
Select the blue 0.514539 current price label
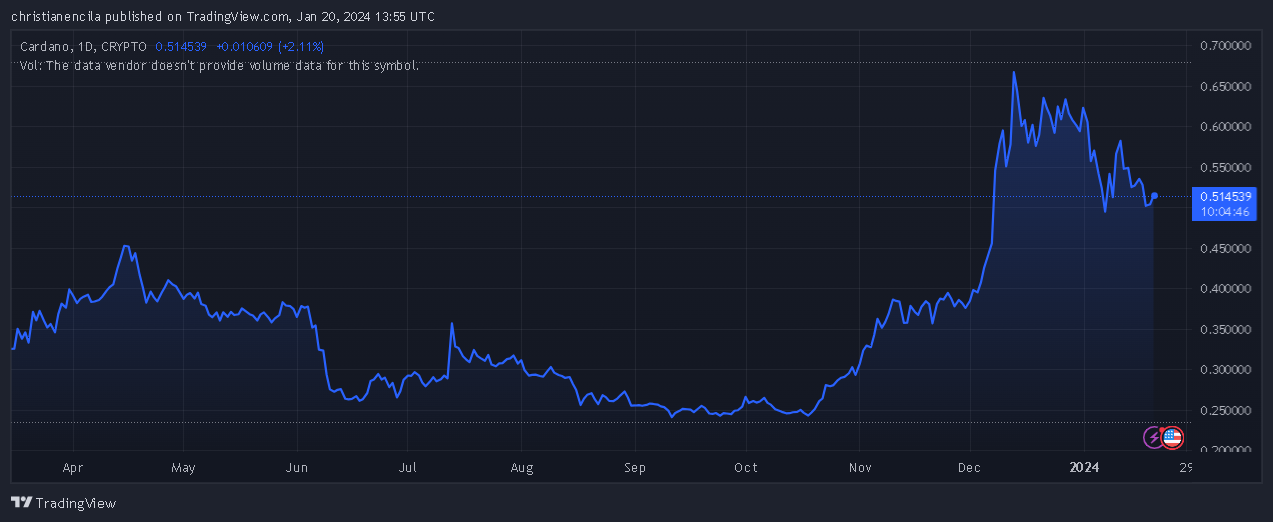point(1226,197)
